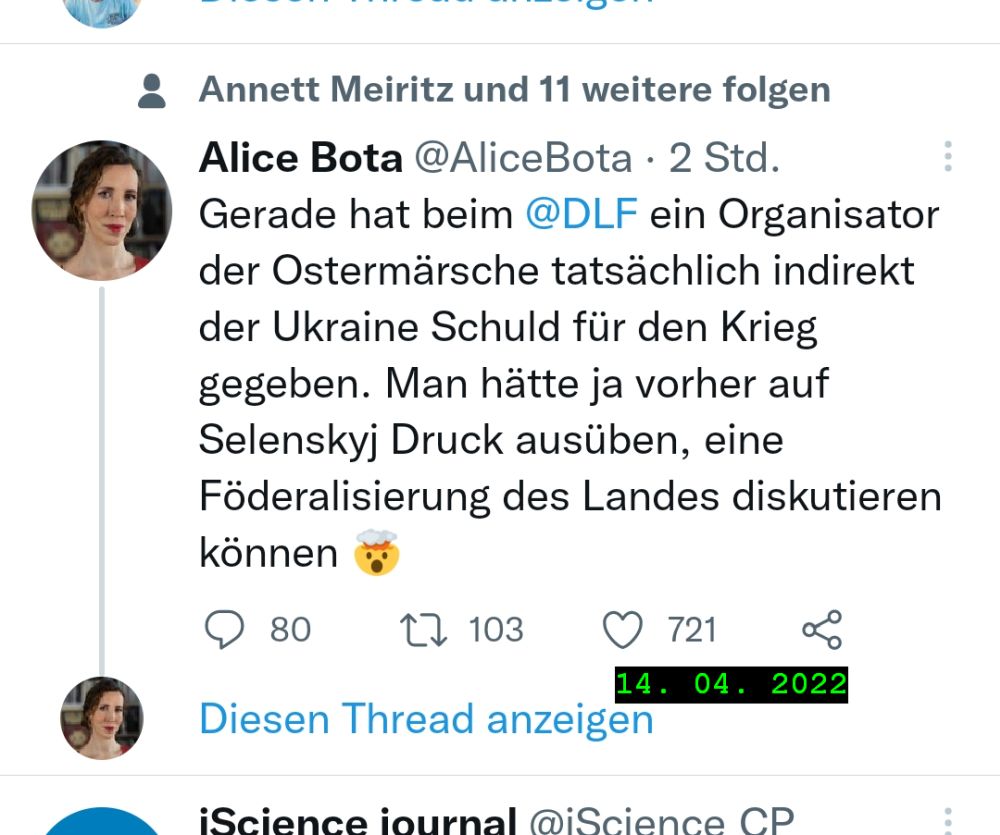Image resolution: width=1000 pixels, height=835 pixels.
Task: Open more options on iScience journal tweet
Action: tap(947, 820)
